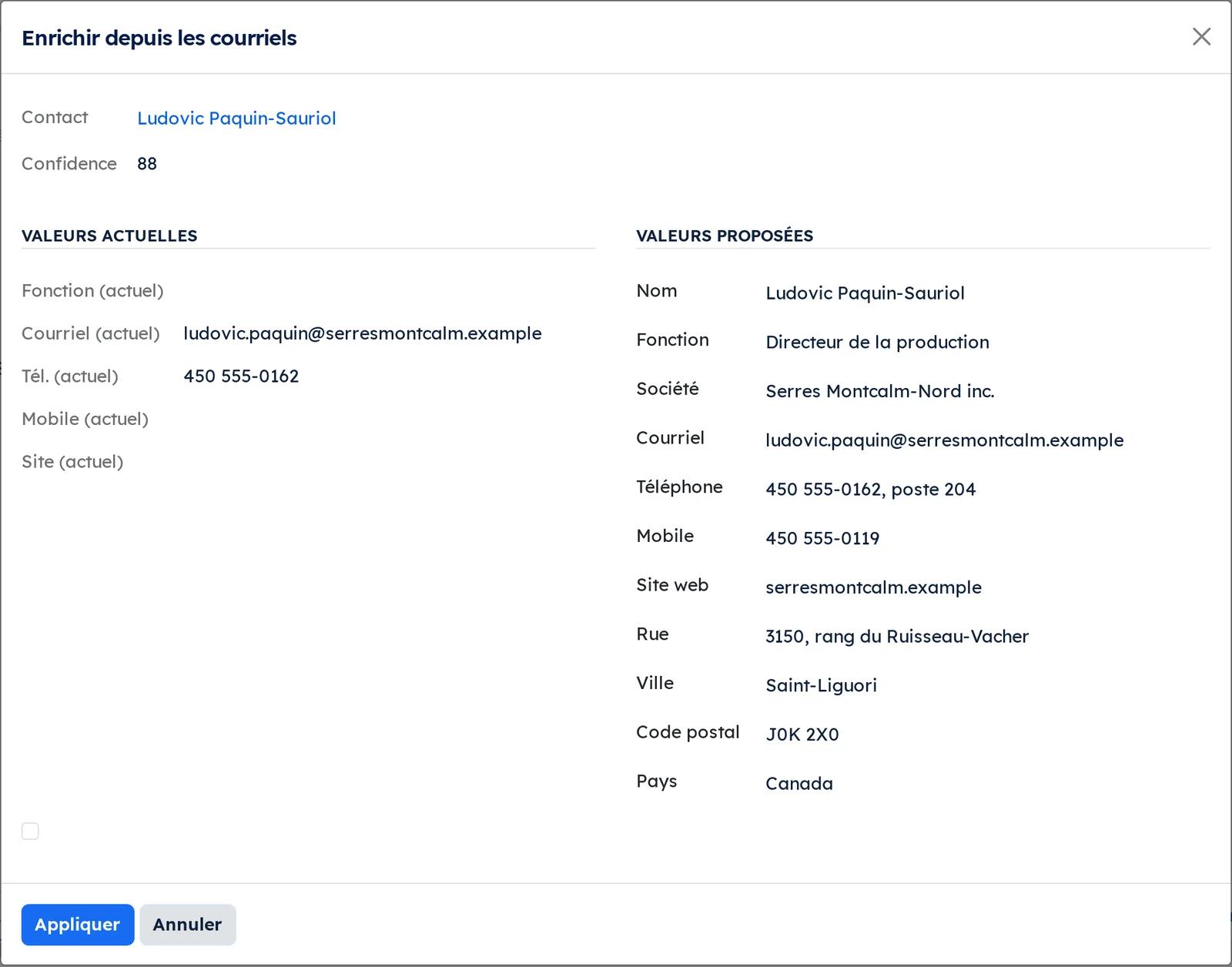Click the Fonction (actuel) label
Screen dimensions: 1232x967
pos(92,291)
